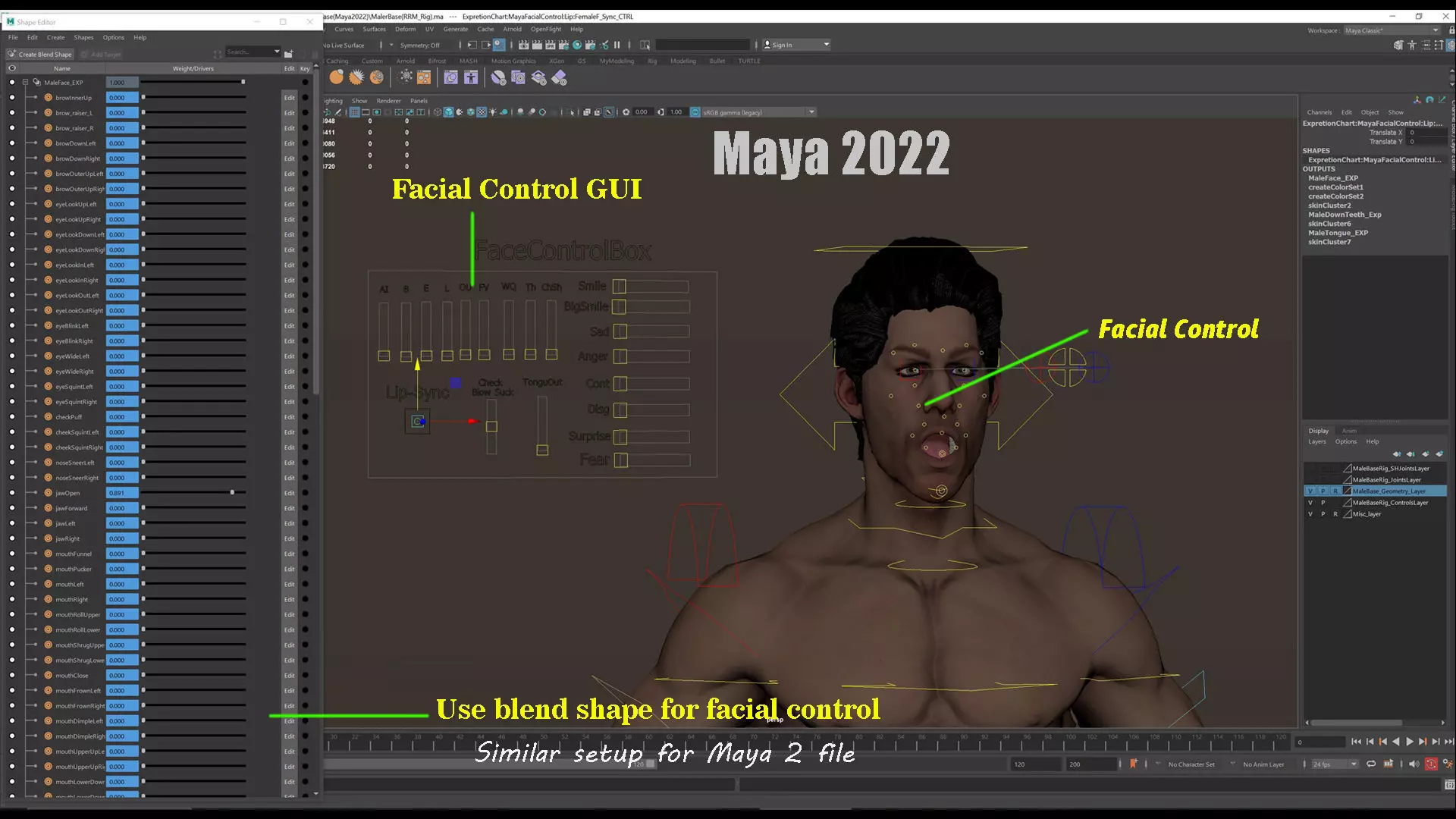Screen dimensions: 1456x819
Task: Click MaleFace_EXP envelope weight slider
Action: pyautogui.click(x=193, y=82)
